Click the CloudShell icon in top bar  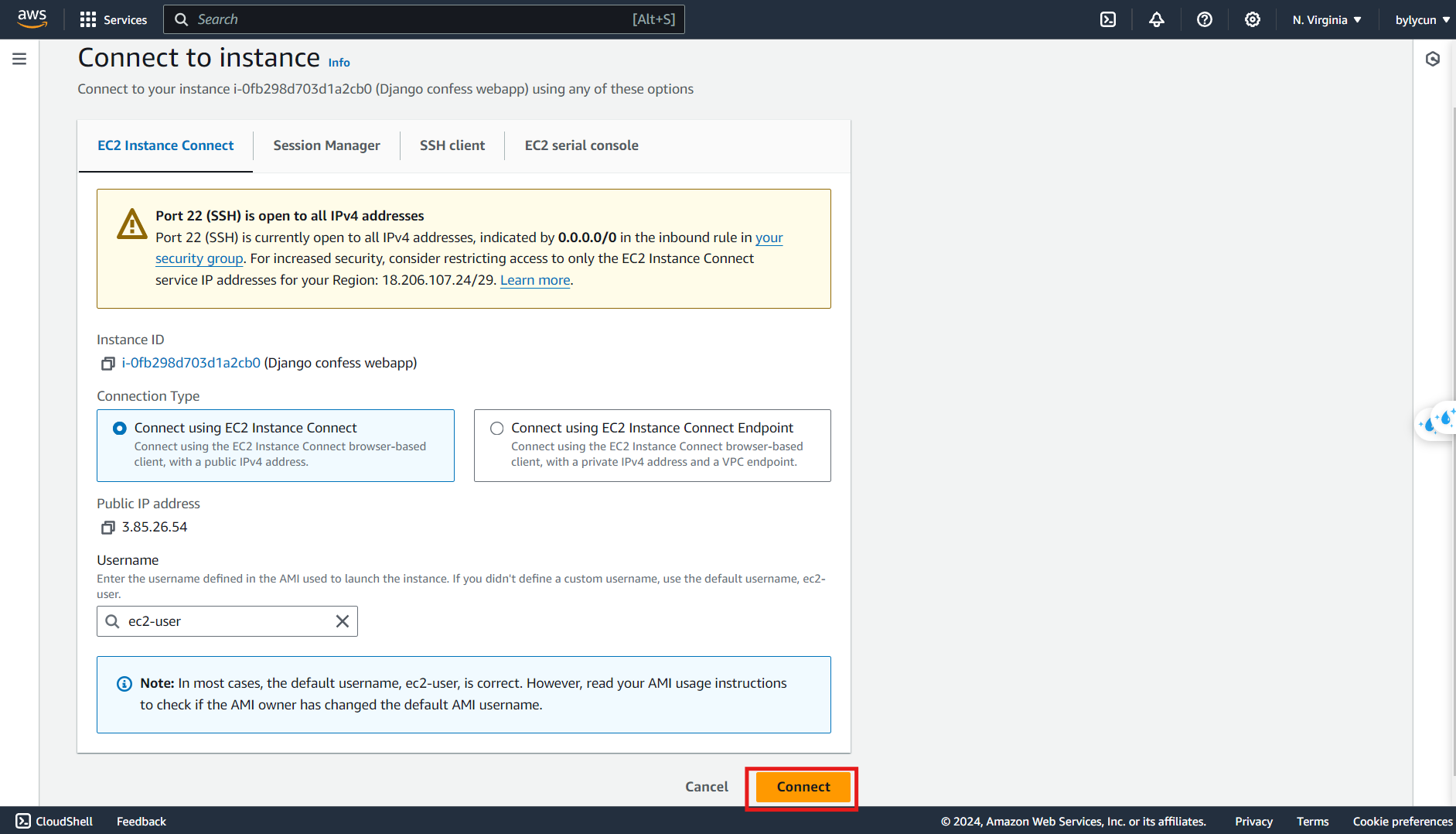coord(1108,19)
